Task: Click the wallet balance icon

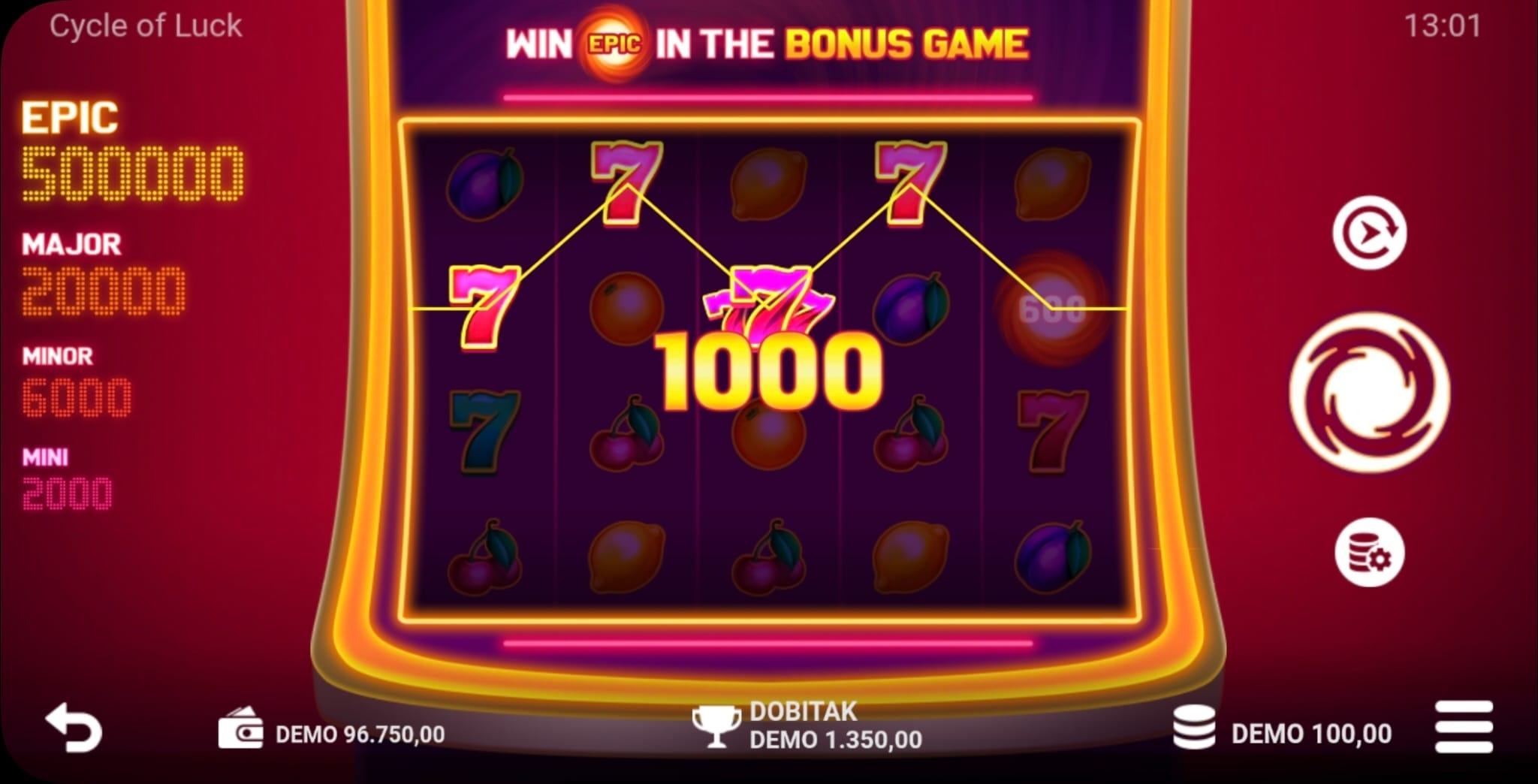Action: (x=240, y=728)
